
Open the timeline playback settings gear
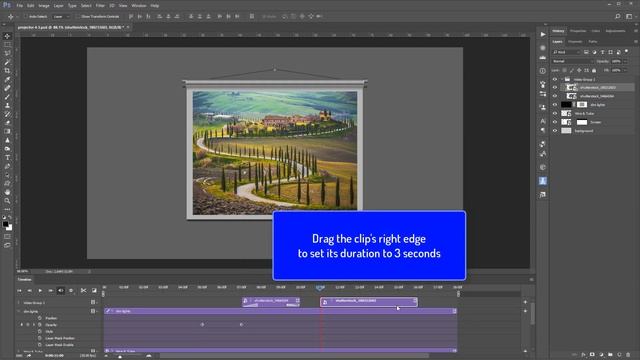tap(71, 290)
